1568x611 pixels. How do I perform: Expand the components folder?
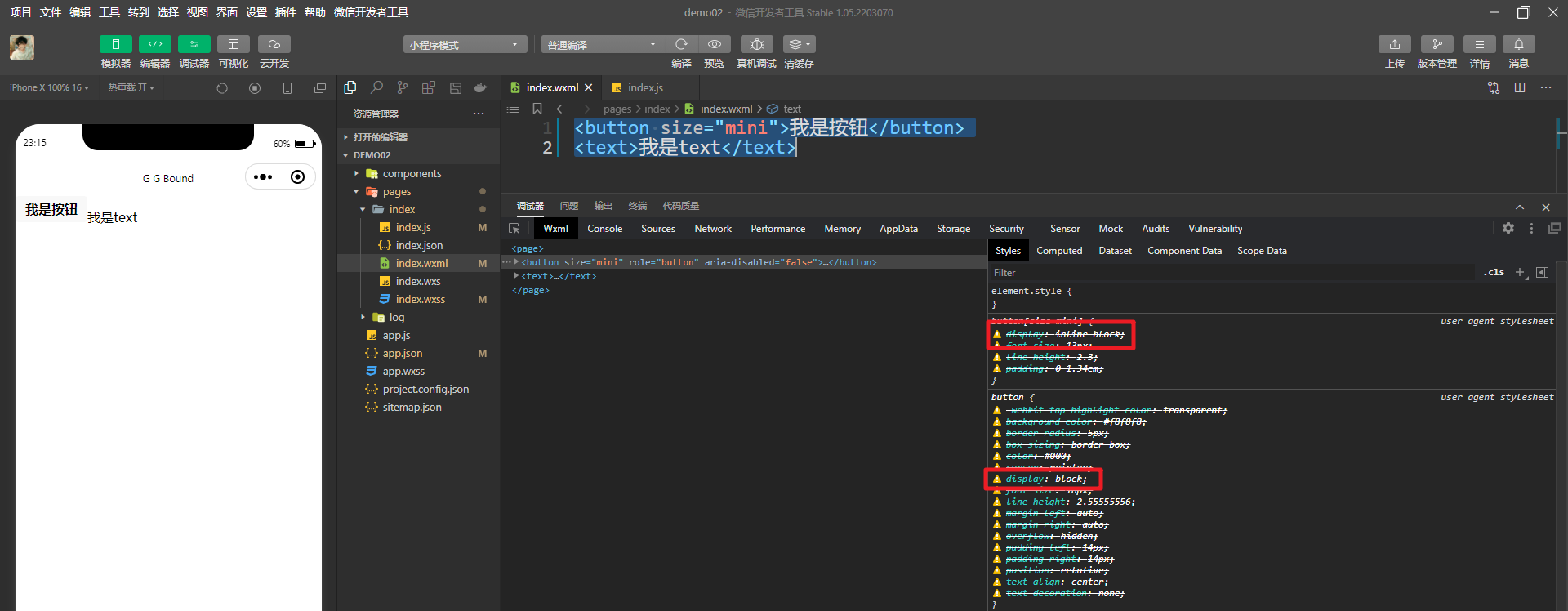[x=412, y=173]
